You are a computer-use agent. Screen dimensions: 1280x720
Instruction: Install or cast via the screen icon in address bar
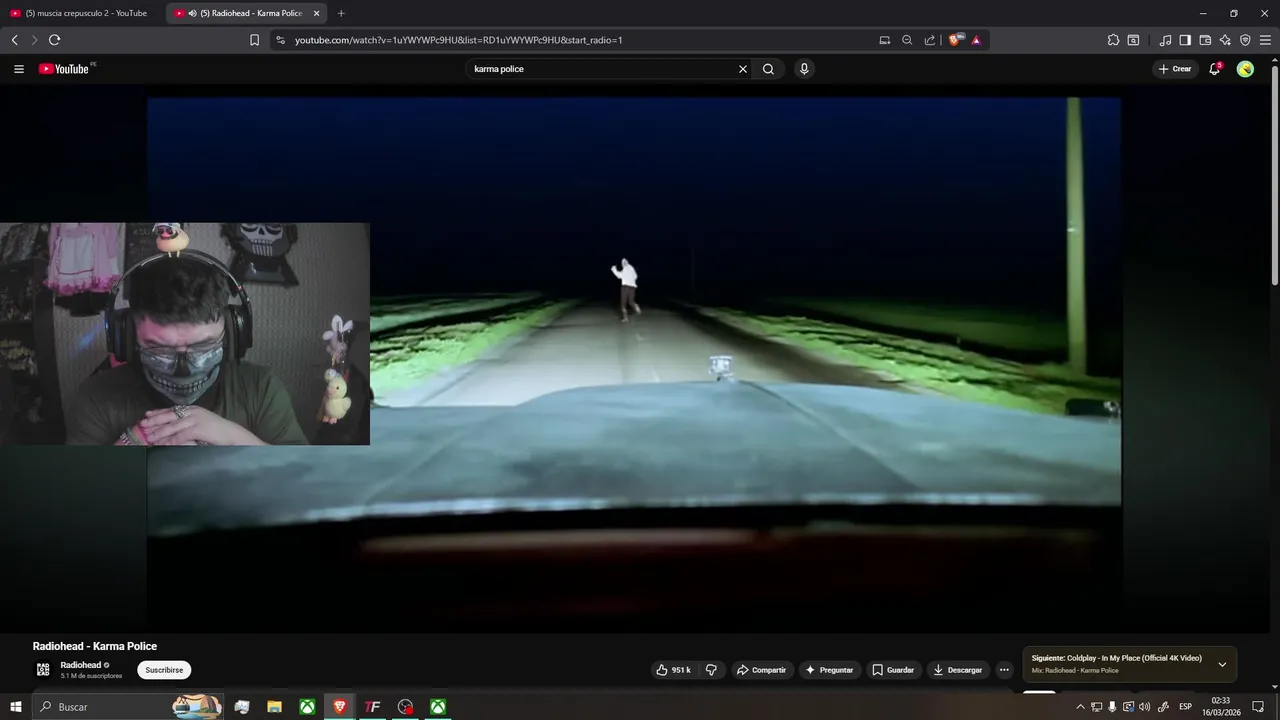tap(884, 40)
